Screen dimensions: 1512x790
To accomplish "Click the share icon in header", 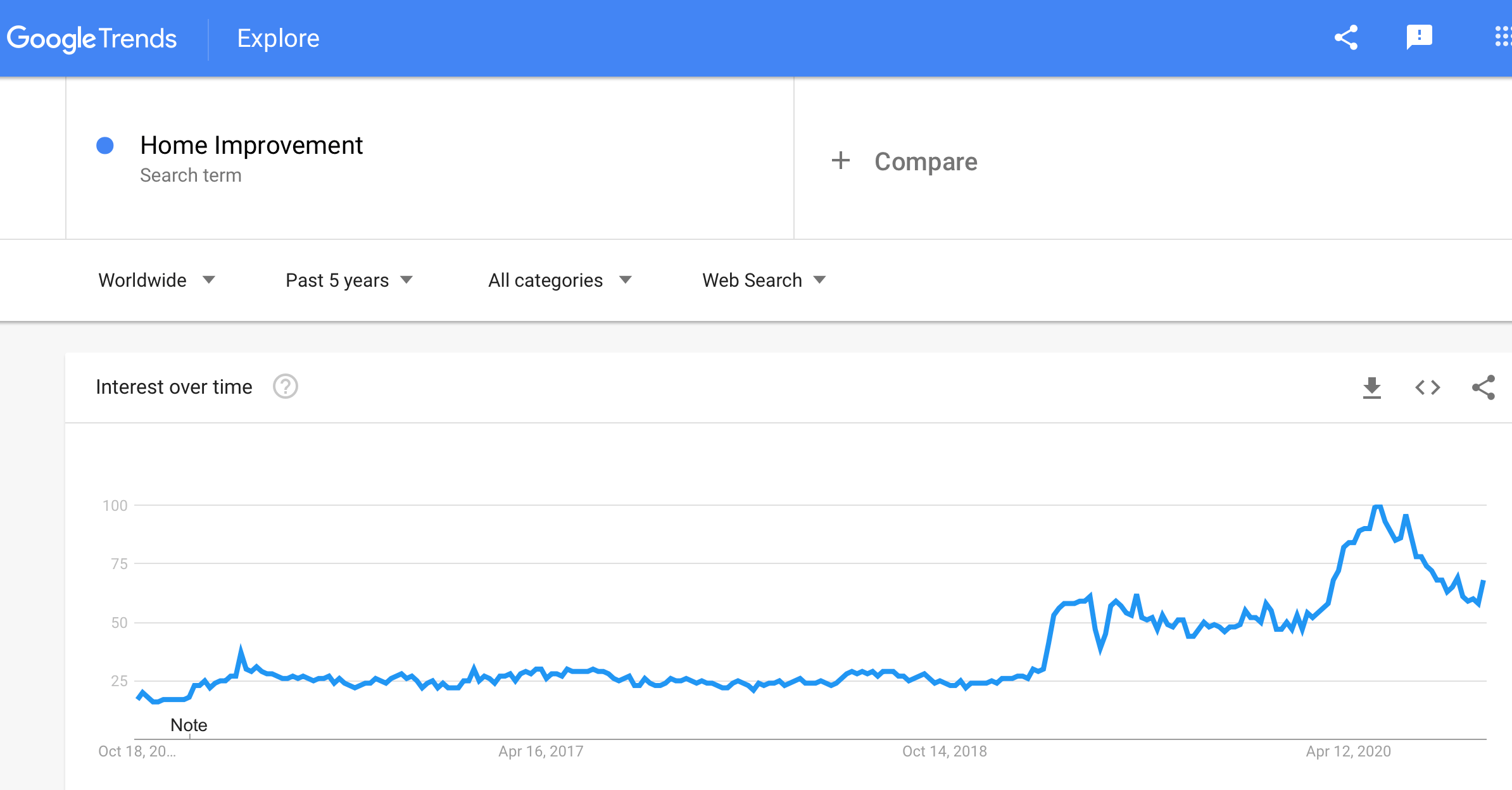I will (1346, 38).
